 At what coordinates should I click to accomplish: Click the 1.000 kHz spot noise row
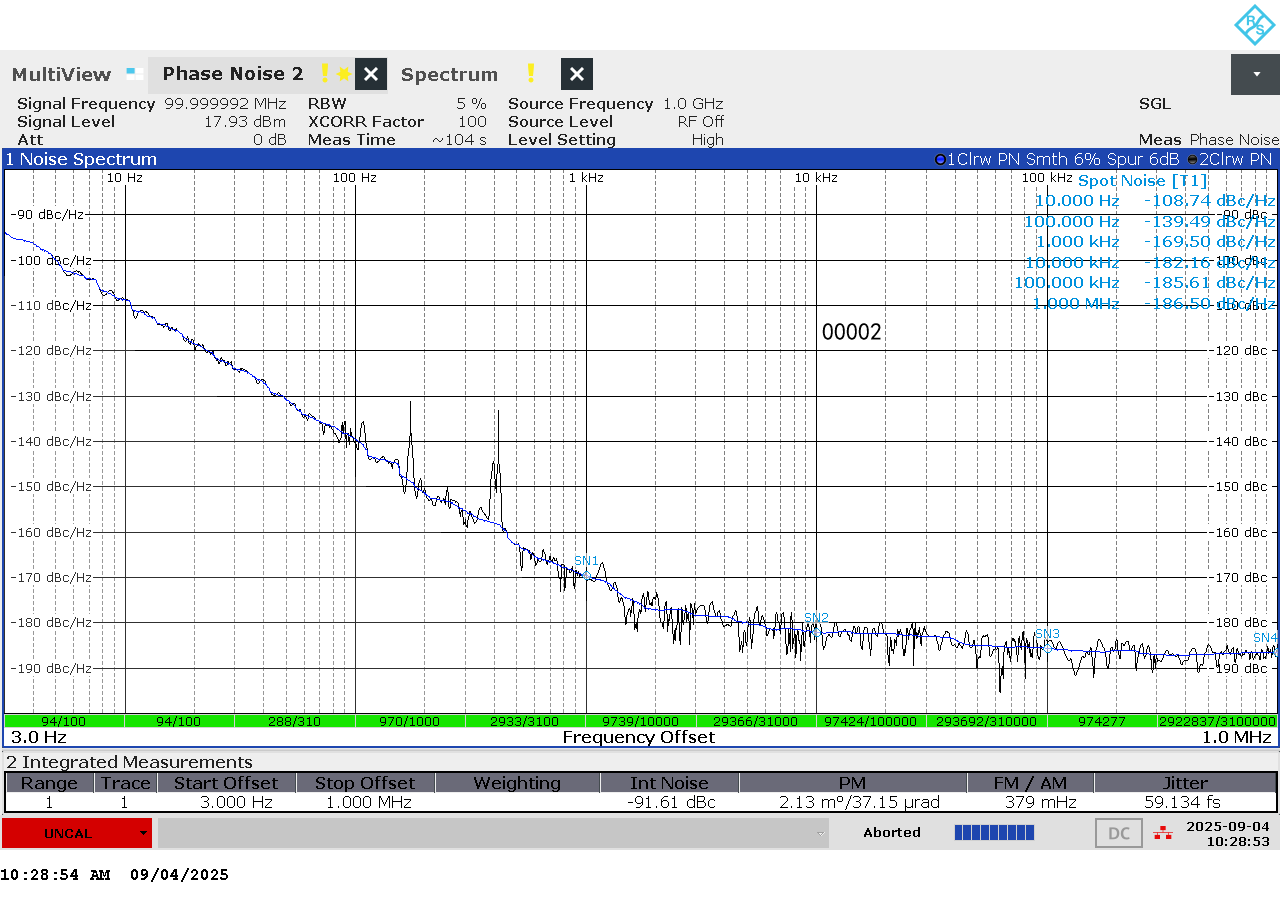pyautogui.click(x=1155, y=242)
